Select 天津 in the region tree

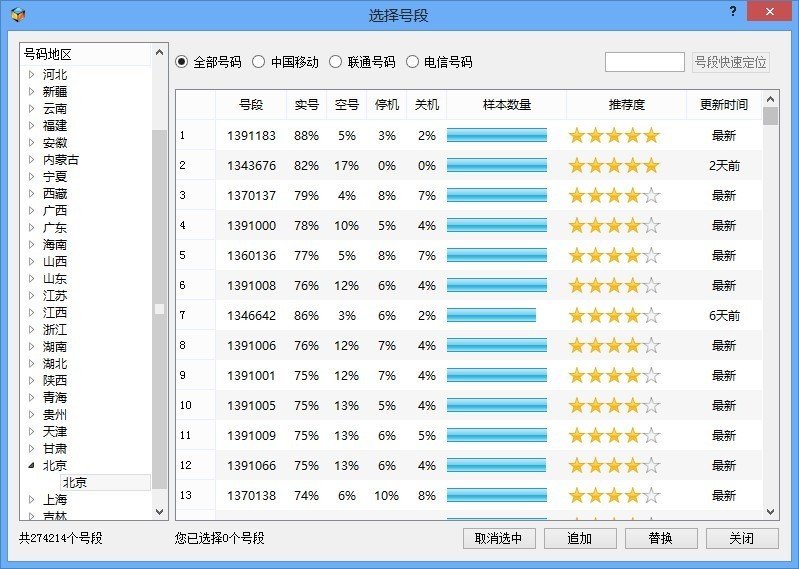pos(55,431)
